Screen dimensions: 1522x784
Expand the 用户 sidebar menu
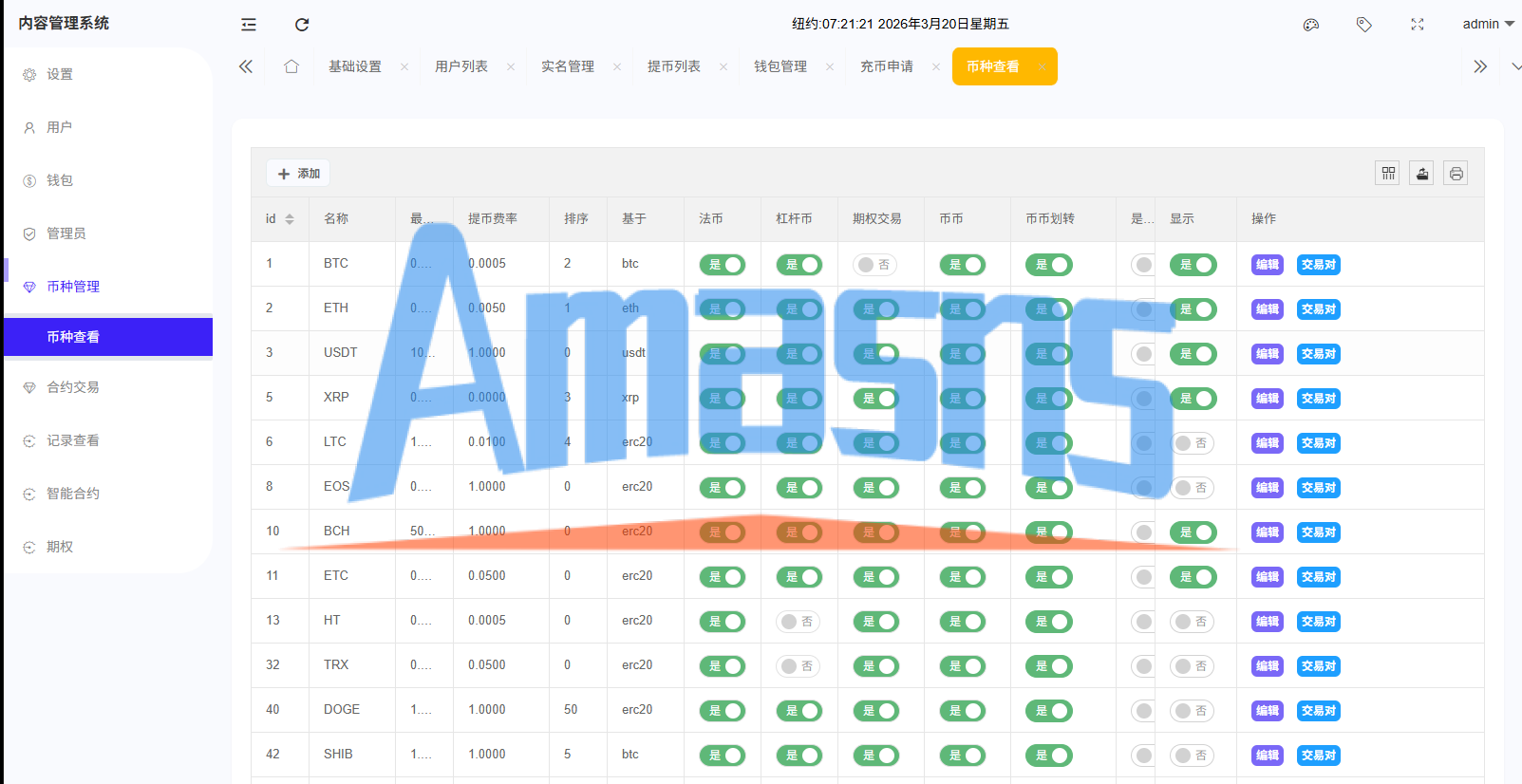click(x=108, y=127)
